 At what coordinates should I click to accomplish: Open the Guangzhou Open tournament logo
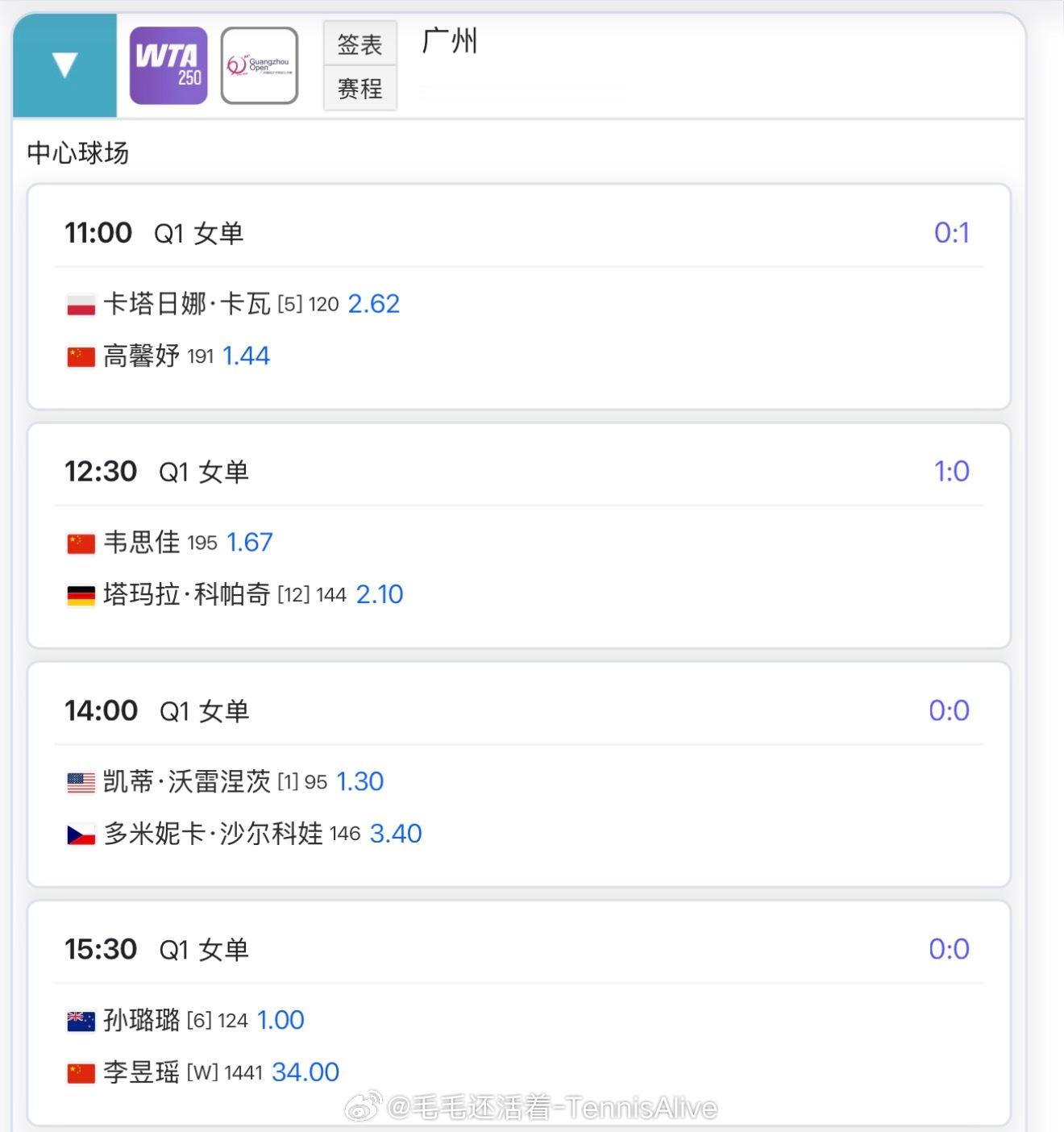point(260,65)
